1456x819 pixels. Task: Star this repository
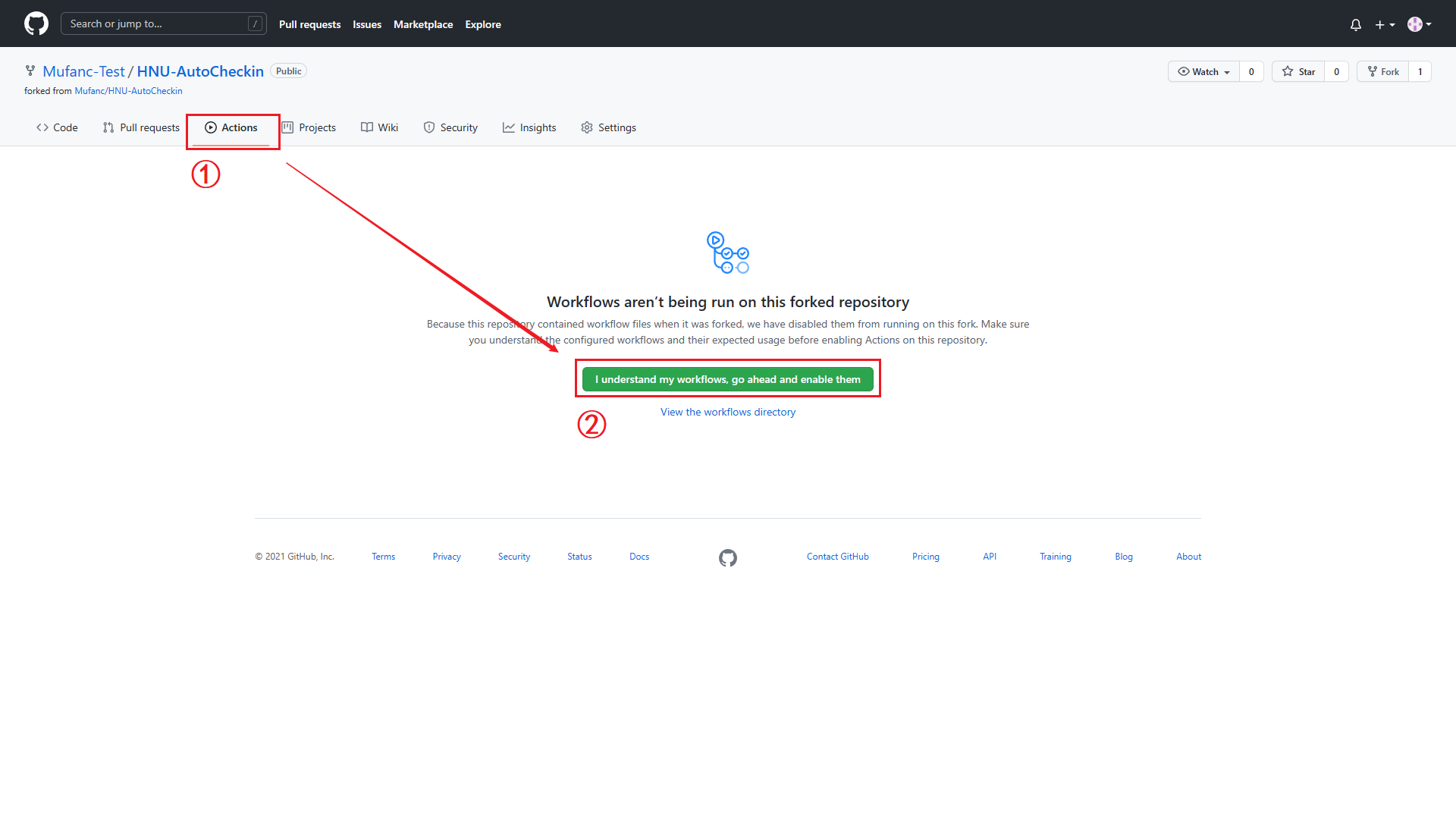[1298, 71]
